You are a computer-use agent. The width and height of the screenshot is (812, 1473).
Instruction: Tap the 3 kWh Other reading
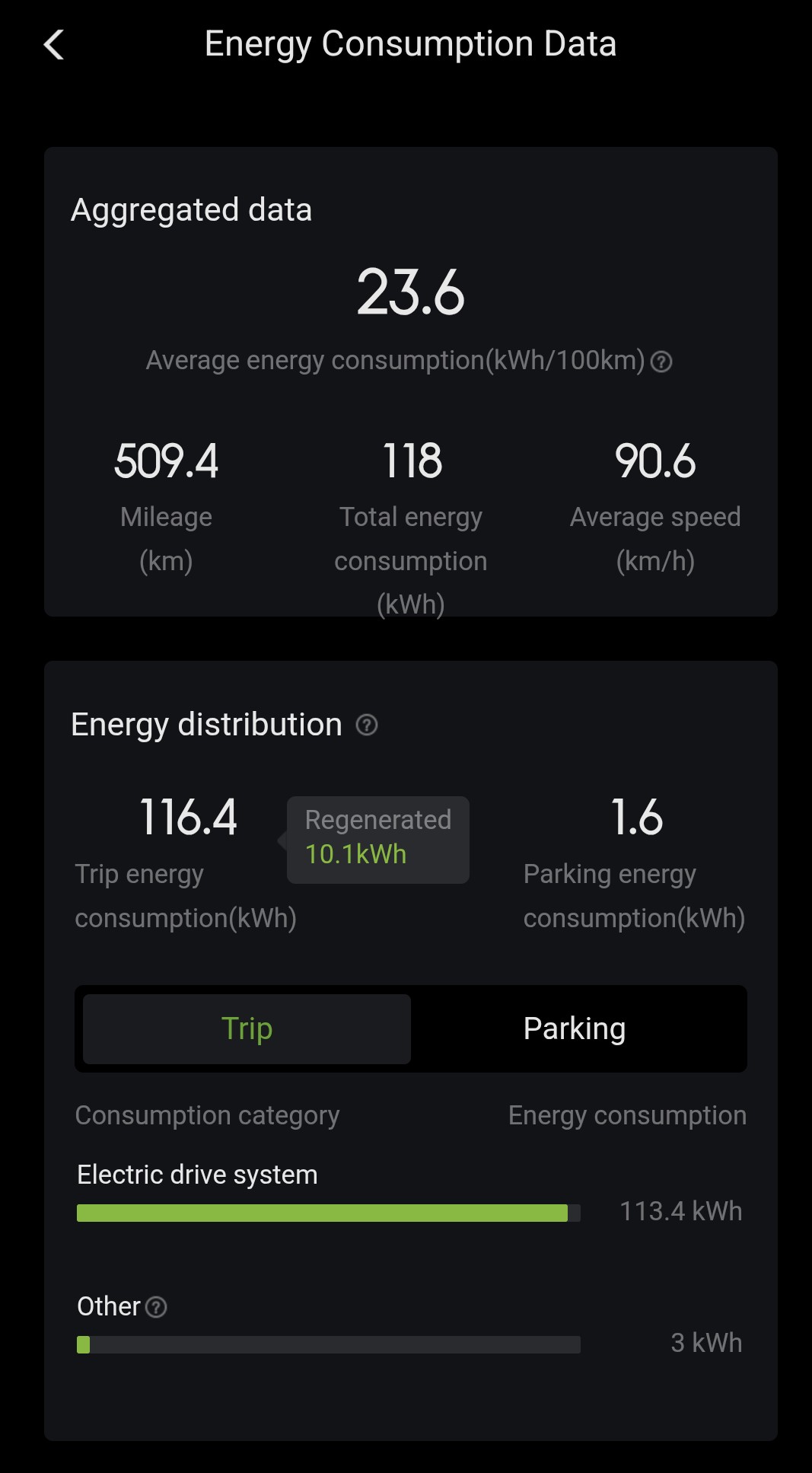[705, 1343]
